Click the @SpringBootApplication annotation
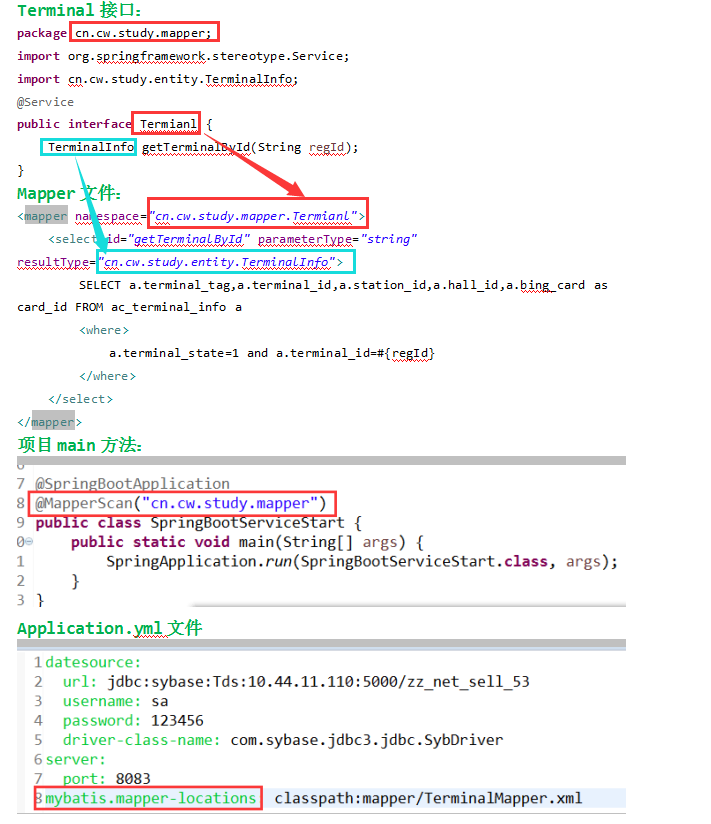This screenshot has width=711, height=824. [132, 483]
